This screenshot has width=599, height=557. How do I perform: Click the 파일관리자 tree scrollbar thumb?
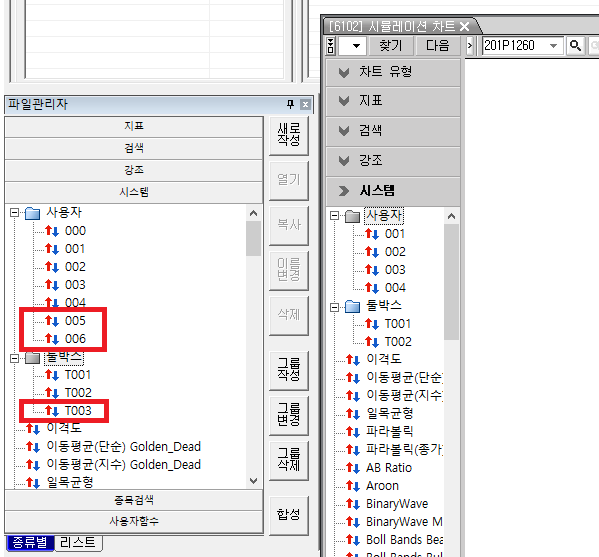coord(253,239)
